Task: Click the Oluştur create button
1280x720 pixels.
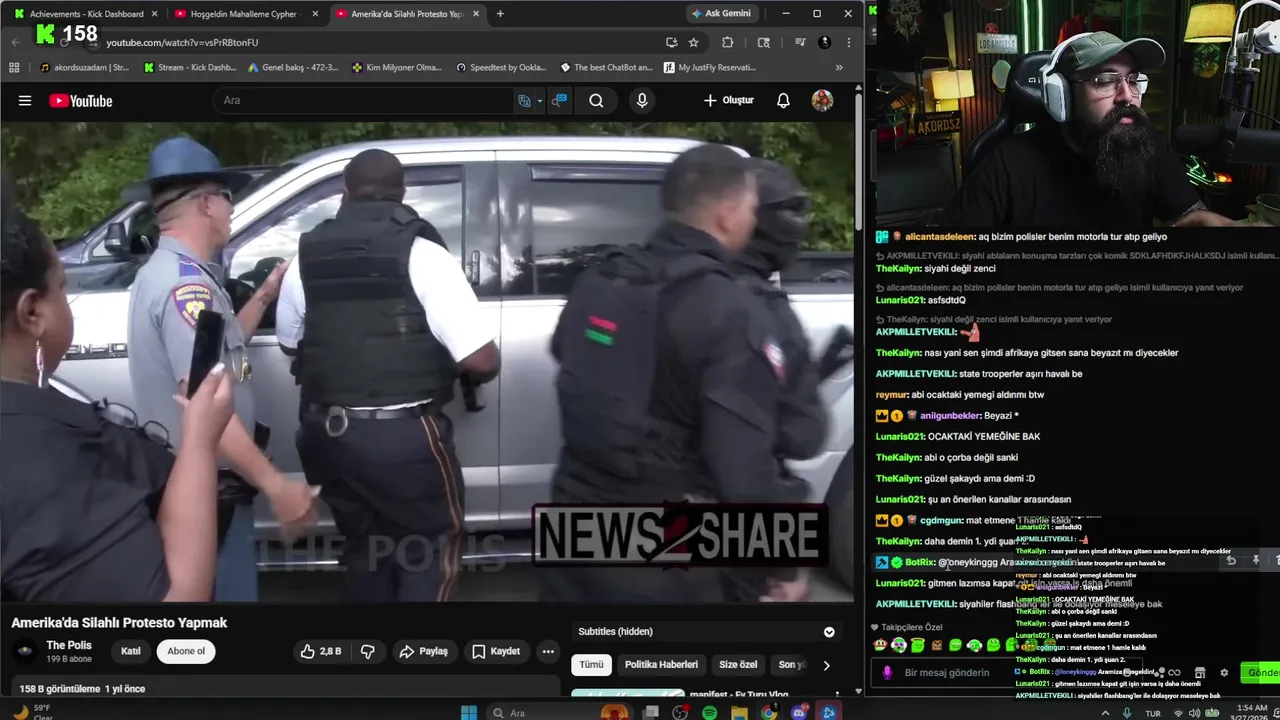Action: [x=728, y=100]
